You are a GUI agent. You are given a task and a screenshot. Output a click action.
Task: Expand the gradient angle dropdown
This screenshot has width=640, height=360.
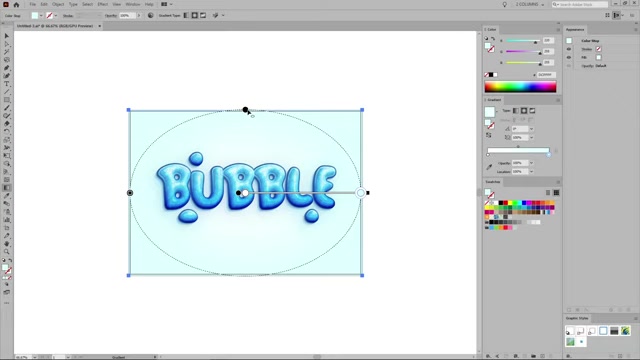point(531,129)
